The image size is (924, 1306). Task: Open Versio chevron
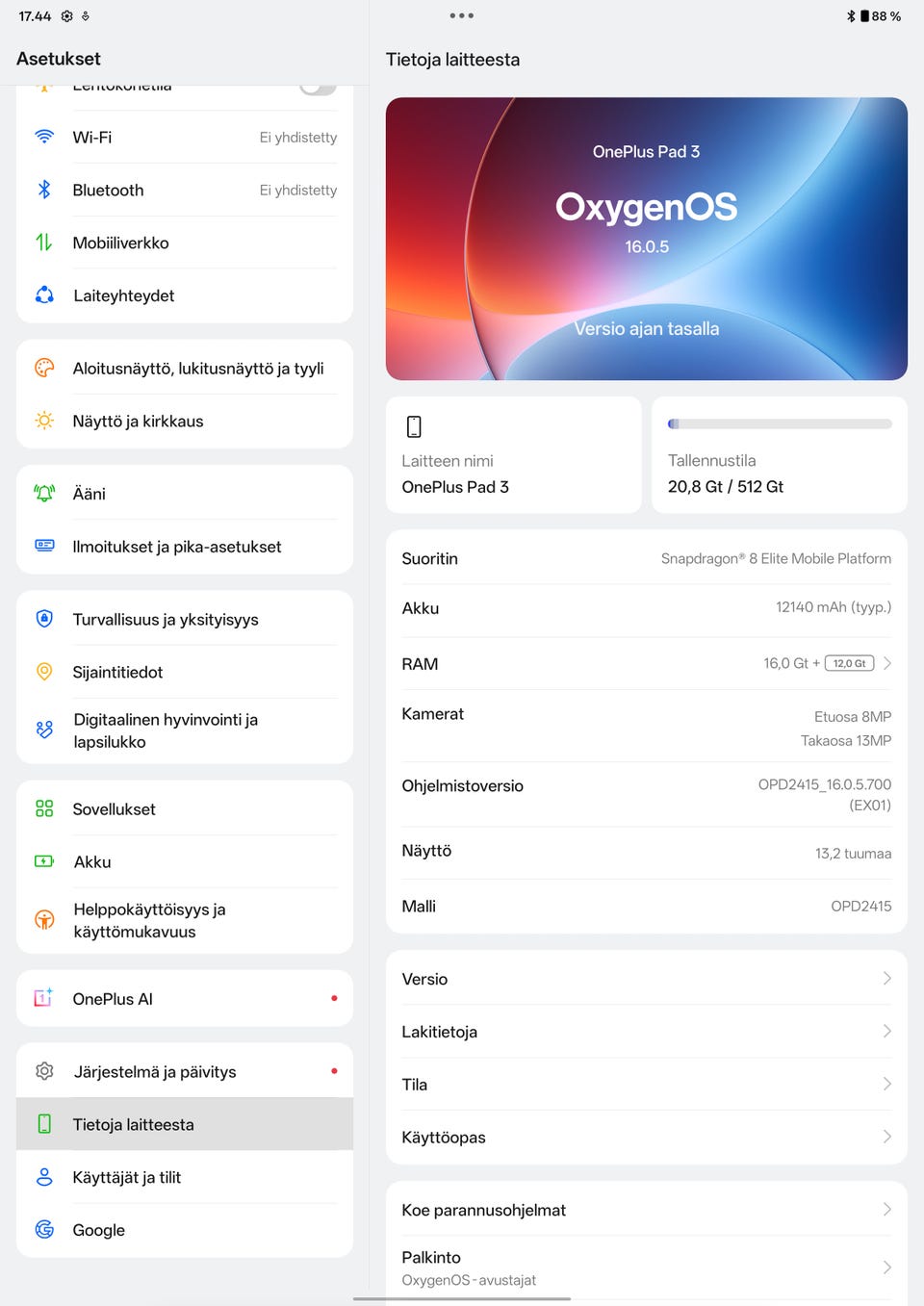click(x=887, y=978)
